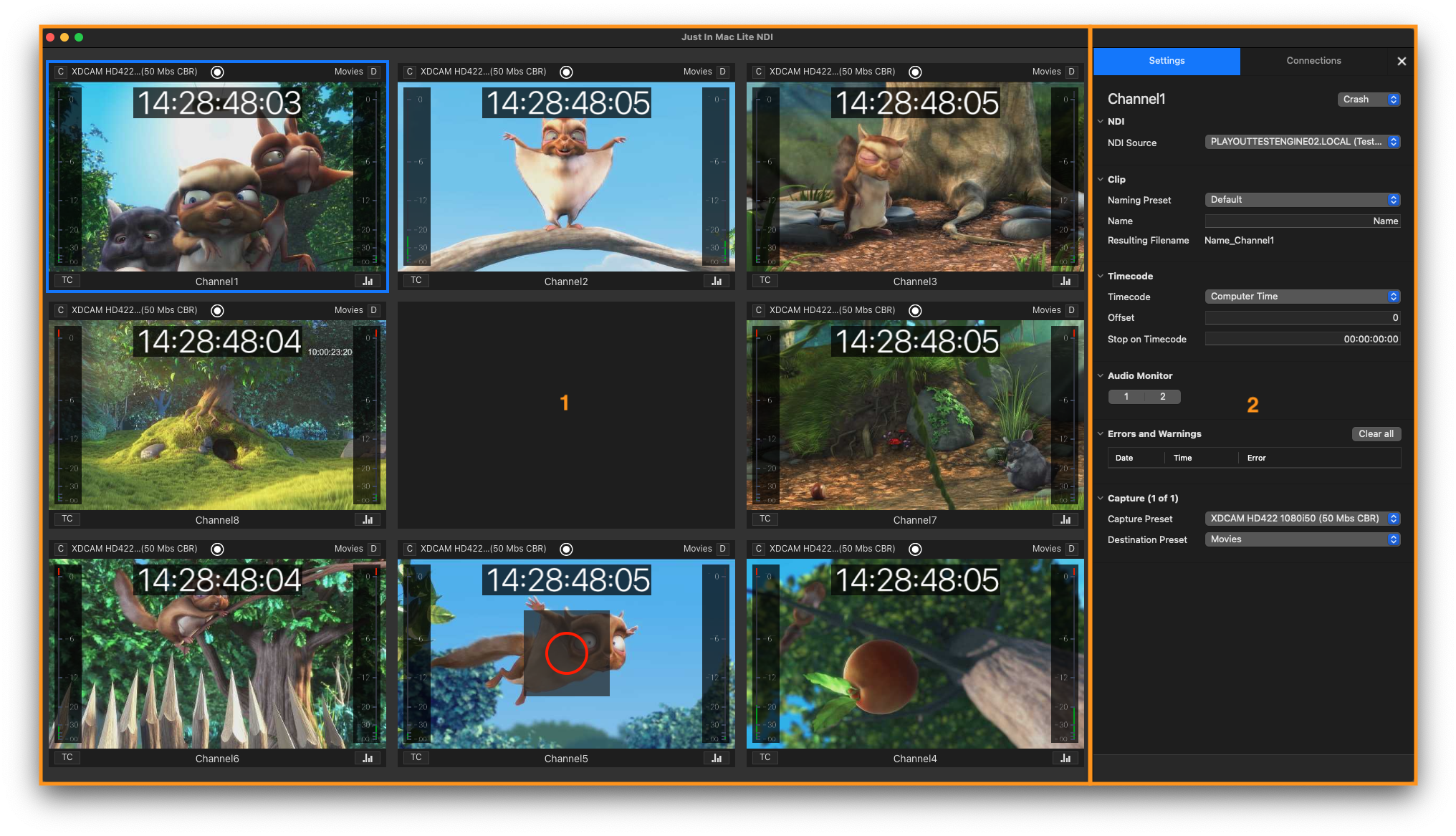This screenshot has width=1456, height=836.
Task: Click the record icon for Channel5
Action: point(566,549)
